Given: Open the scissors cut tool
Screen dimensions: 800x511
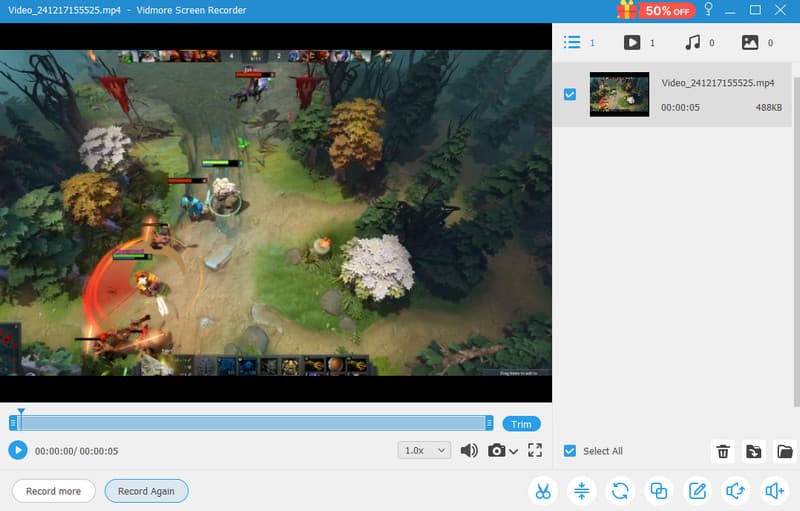Looking at the screenshot, I should point(542,491).
